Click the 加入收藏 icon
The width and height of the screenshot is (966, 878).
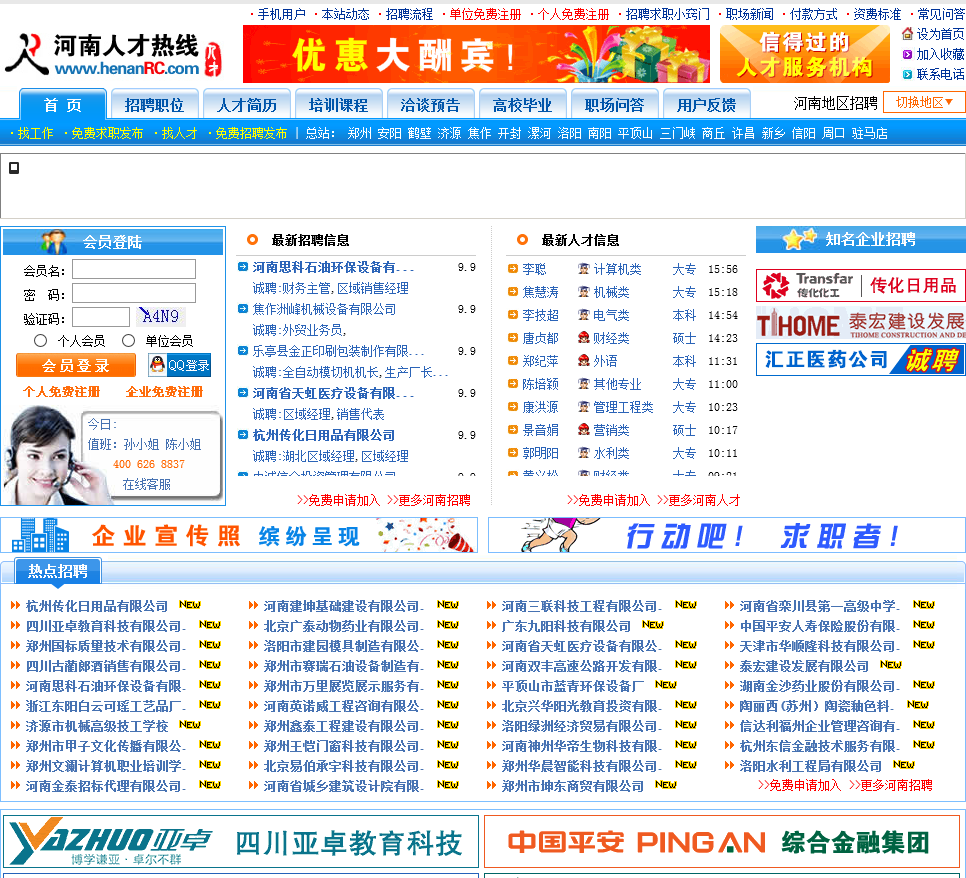(x=907, y=54)
